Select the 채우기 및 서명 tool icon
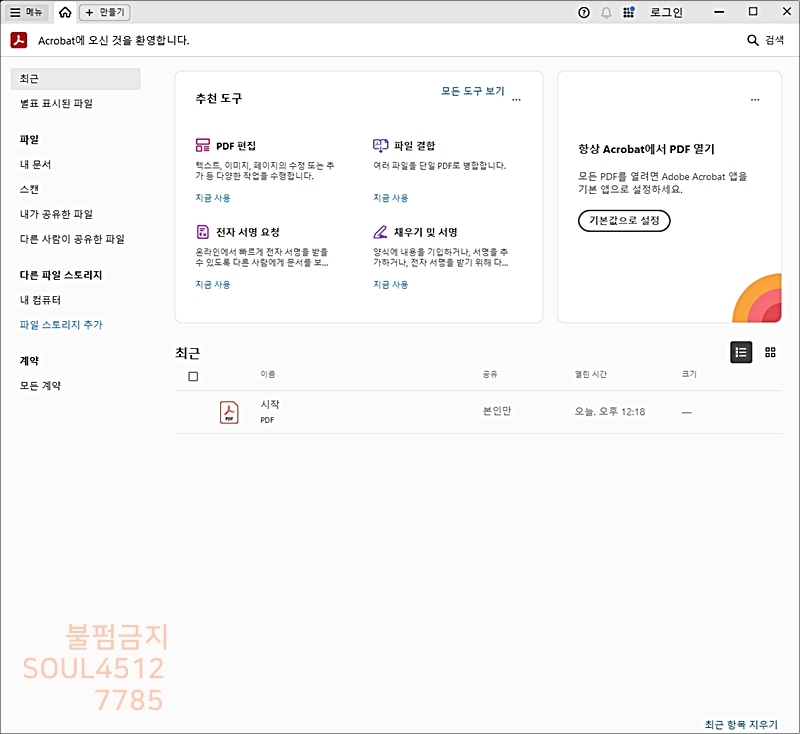 click(x=380, y=232)
